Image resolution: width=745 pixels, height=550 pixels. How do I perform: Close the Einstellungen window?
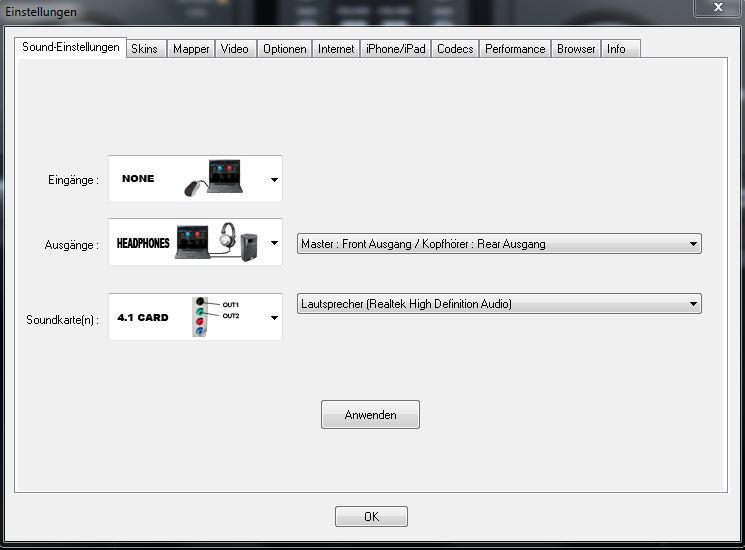tap(718, 7)
